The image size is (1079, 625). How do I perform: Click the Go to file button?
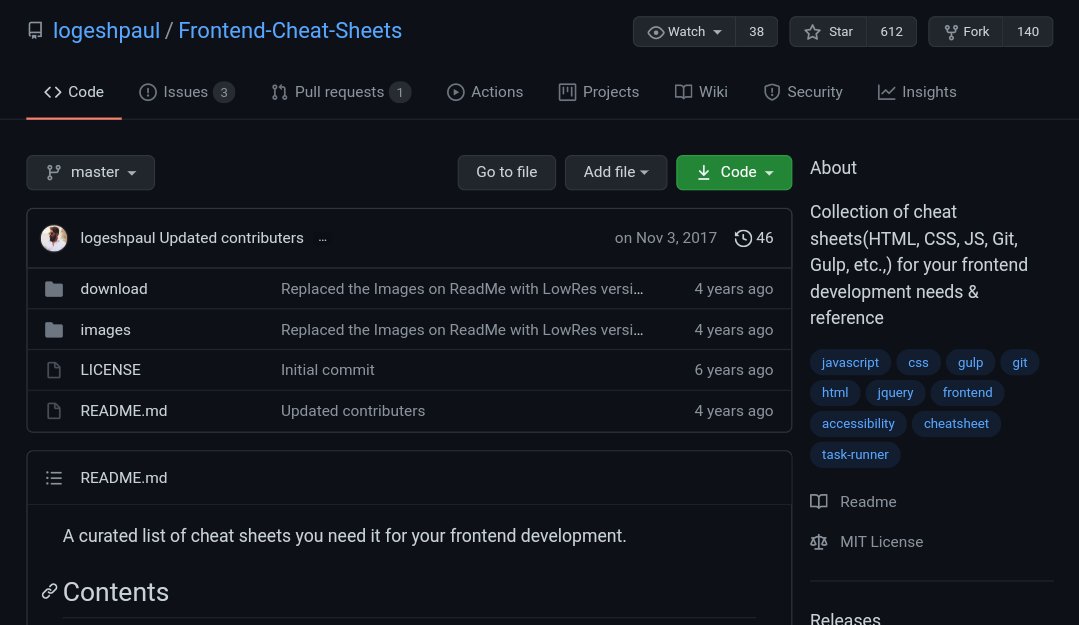pyautogui.click(x=506, y=172)
